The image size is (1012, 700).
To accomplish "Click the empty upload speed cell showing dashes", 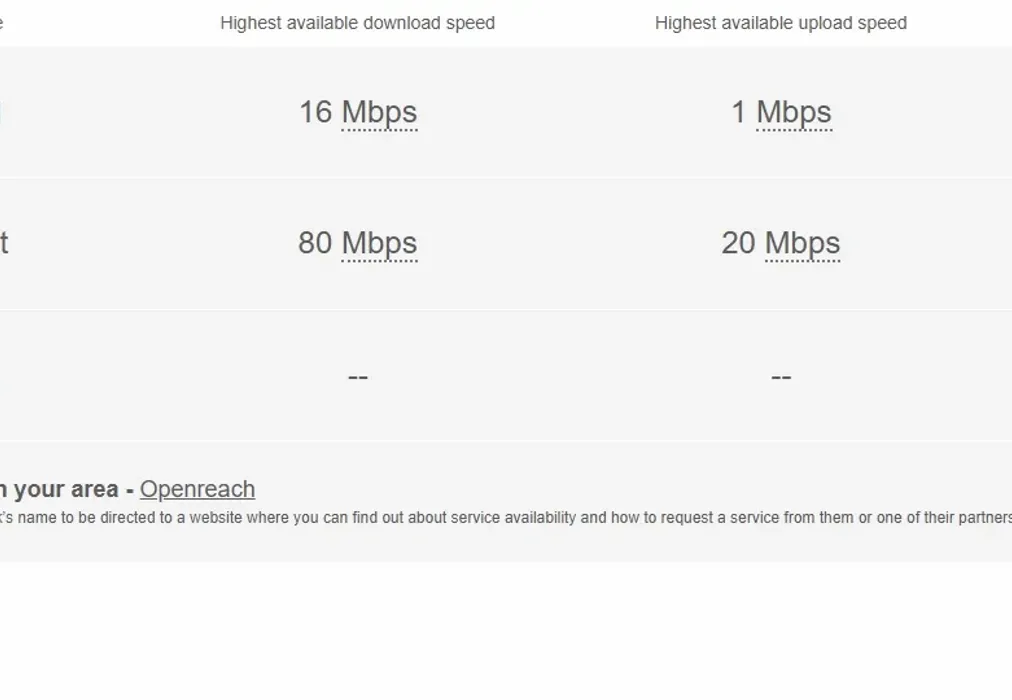I will tap(781, 375).
